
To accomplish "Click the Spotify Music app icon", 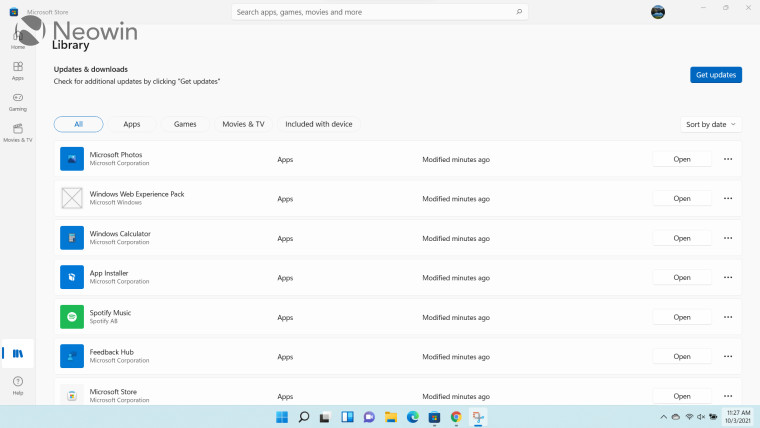I will (x=72, y=317).
